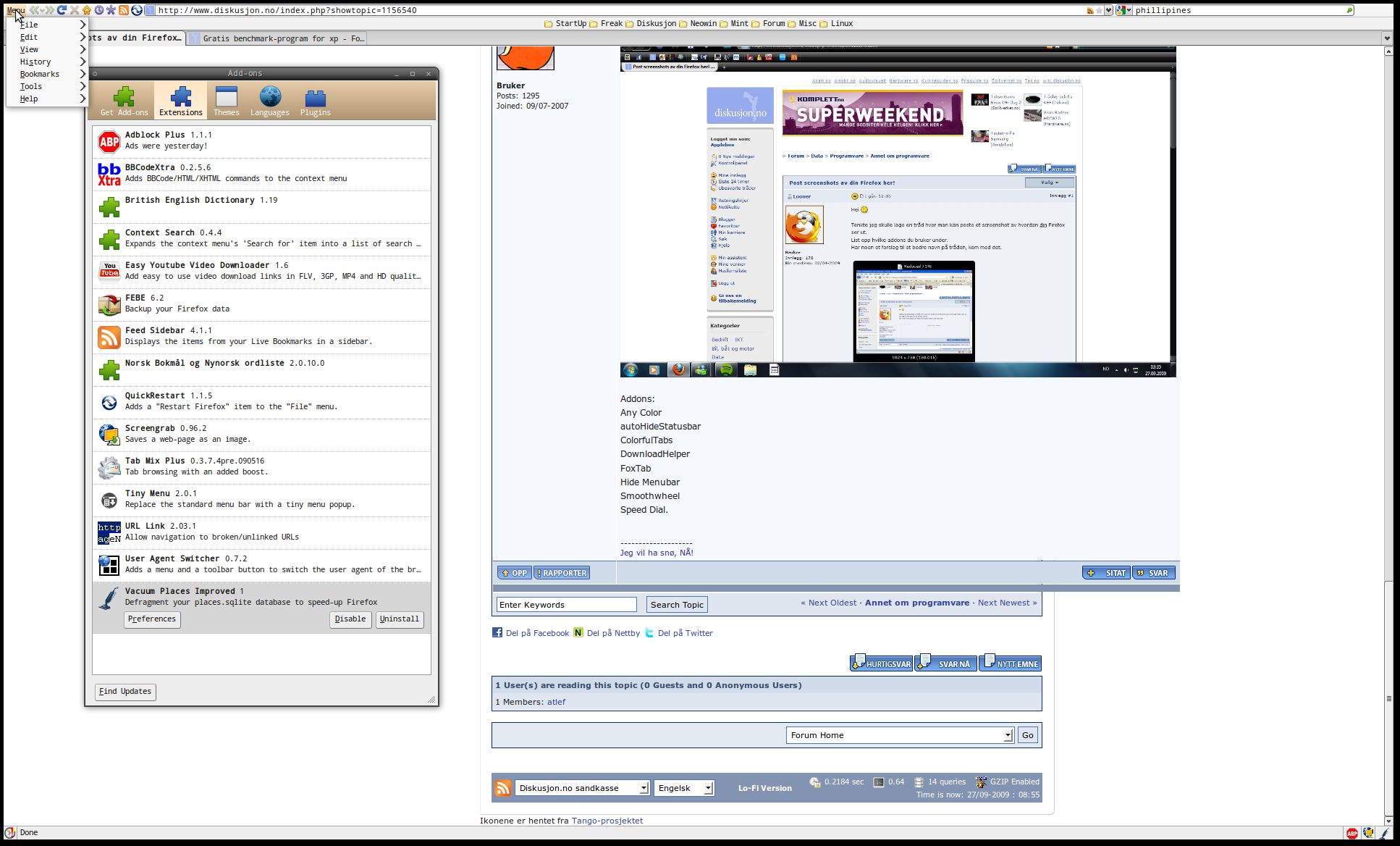This screenshot has width=1400, height=846.
Task: Open the Tango-prosjektet link
Action: point(607,821)
